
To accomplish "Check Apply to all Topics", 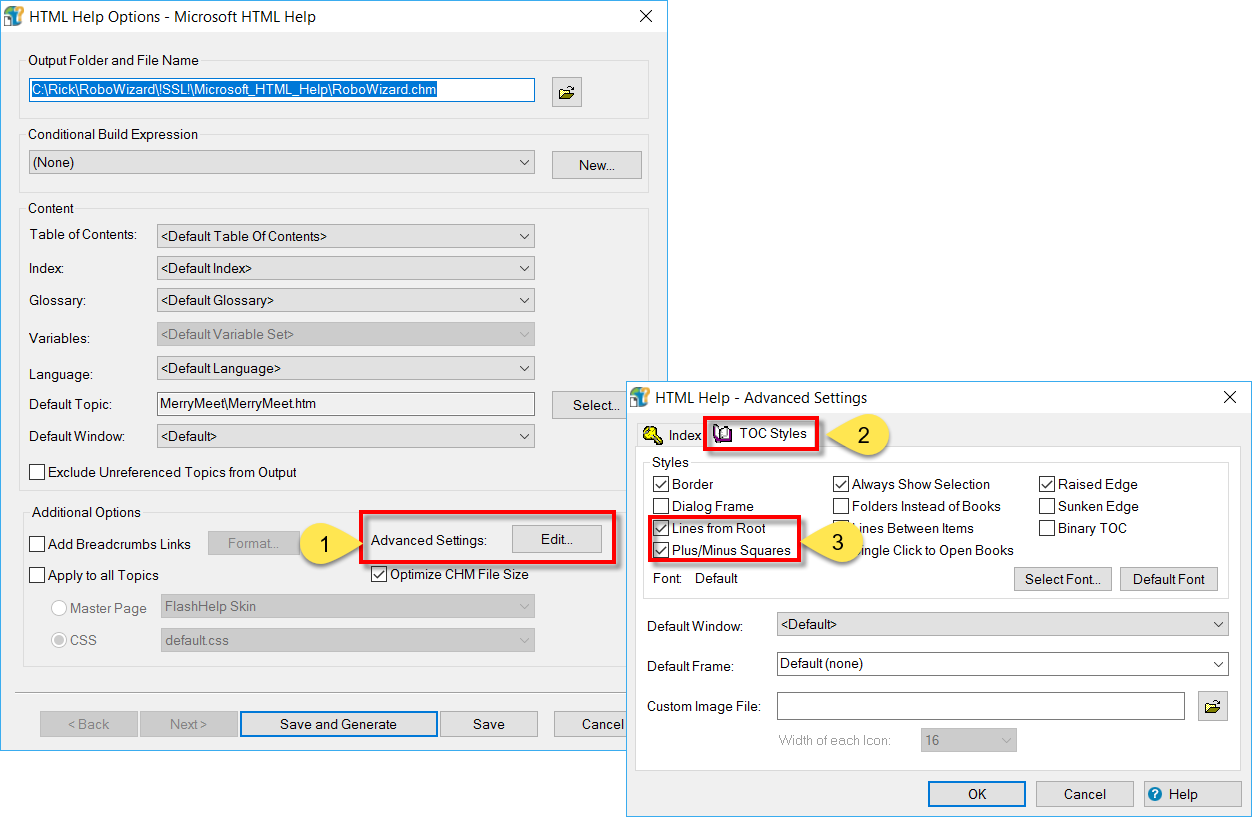I will coord(37,575).
